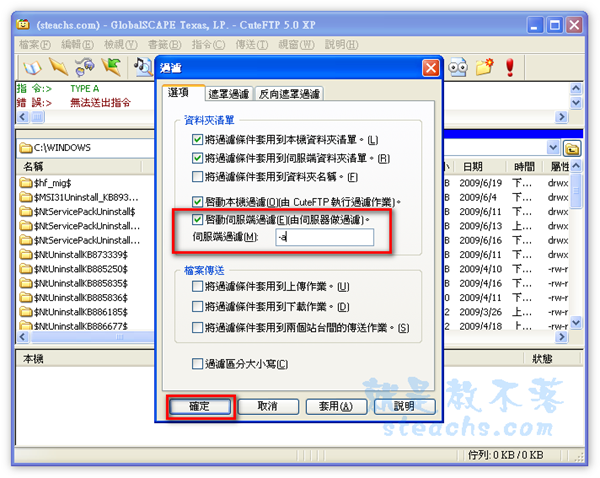The image size is (600, 478).
Task: Click the 確定 button
Action: tap(200, 406)
